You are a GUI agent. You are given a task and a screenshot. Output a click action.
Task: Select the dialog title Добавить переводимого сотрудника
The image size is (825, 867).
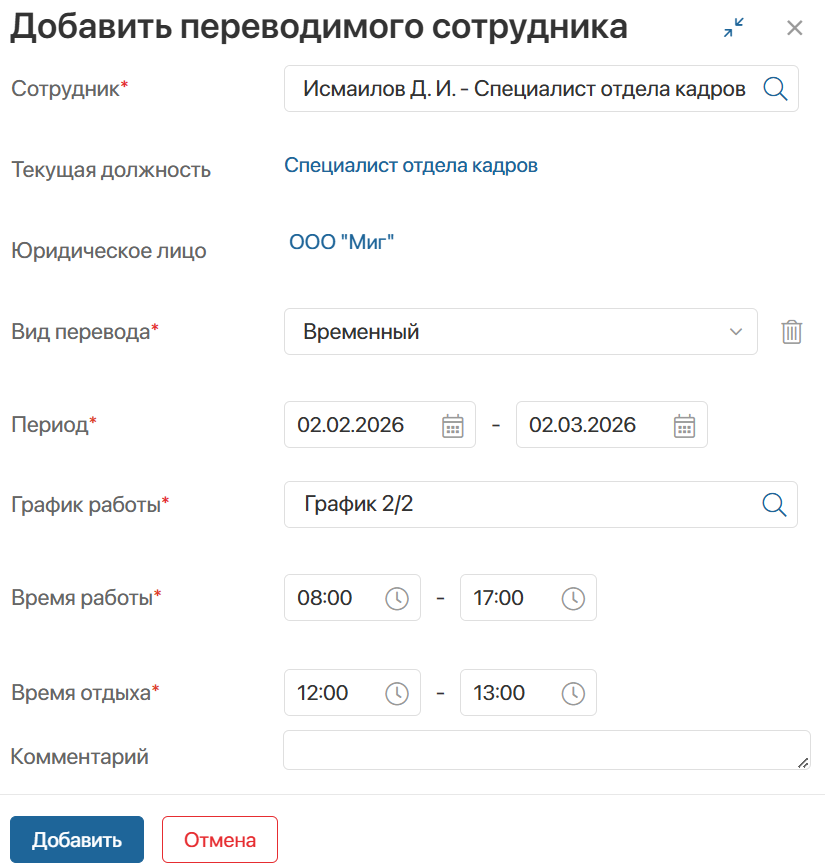point(319,27)
